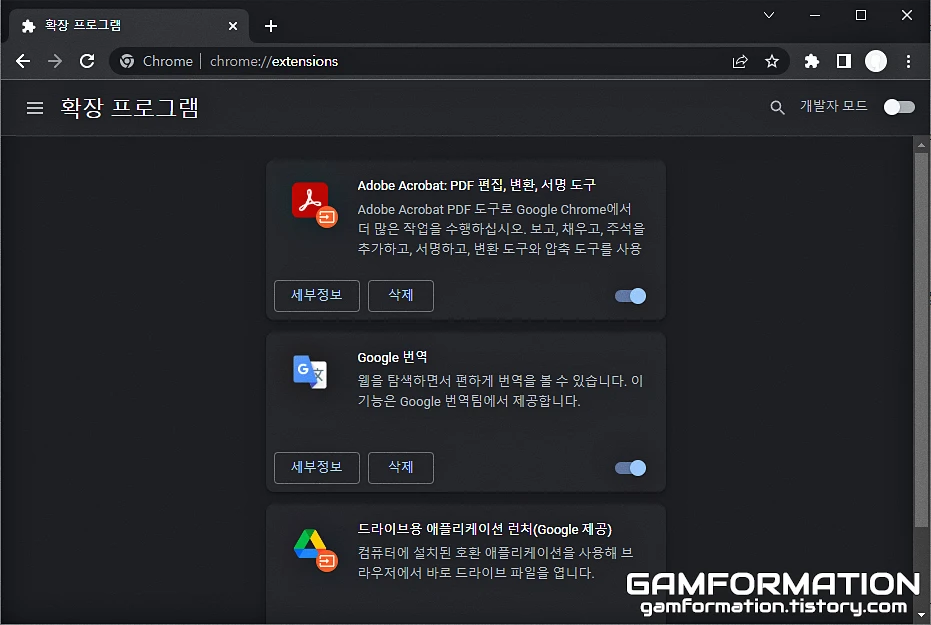
Task: Click the Google 번역 description text
Action: (500, 391)
